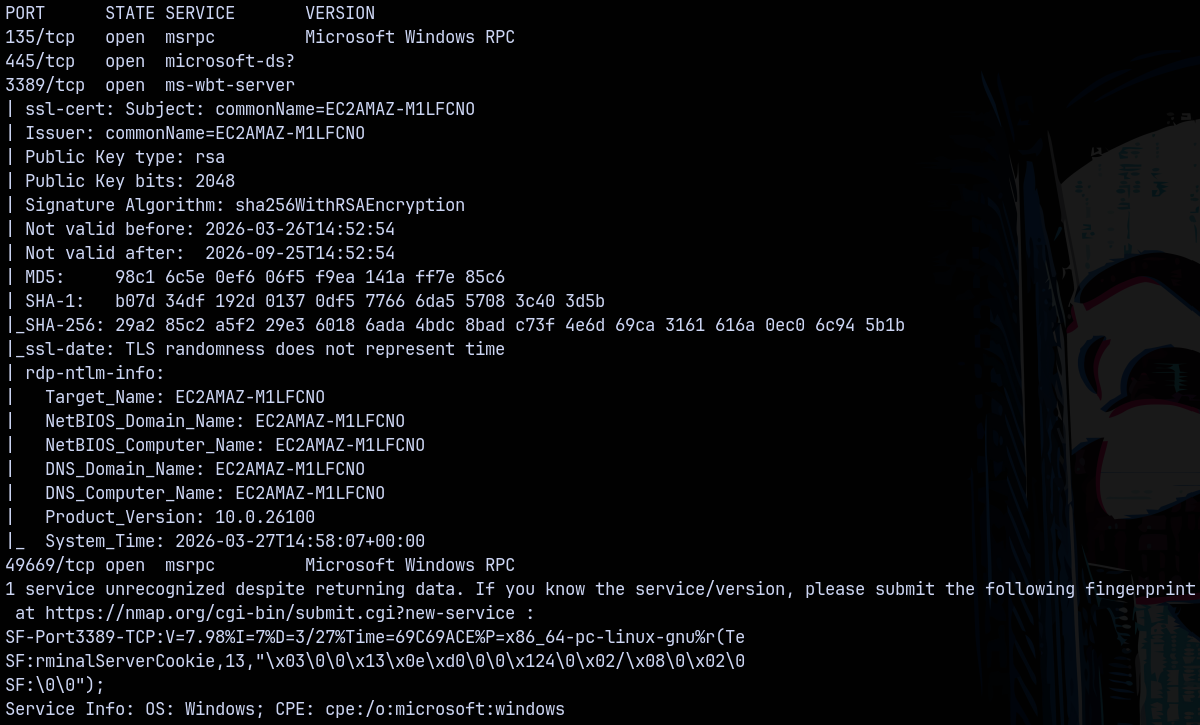1200x725 pixels.
Task: Click the SF-Port3389-TCP fingerprint line
Action: click(375, 637)
